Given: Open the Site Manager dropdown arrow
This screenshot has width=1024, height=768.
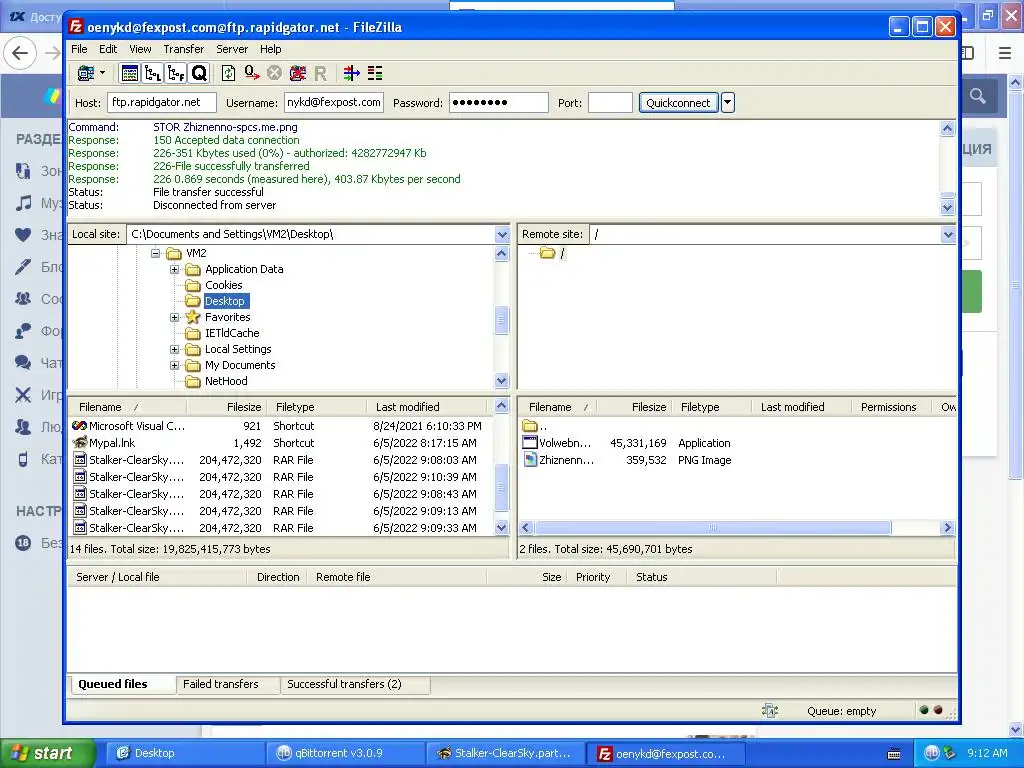Looking at the screenshot, I should pos(103,73).
